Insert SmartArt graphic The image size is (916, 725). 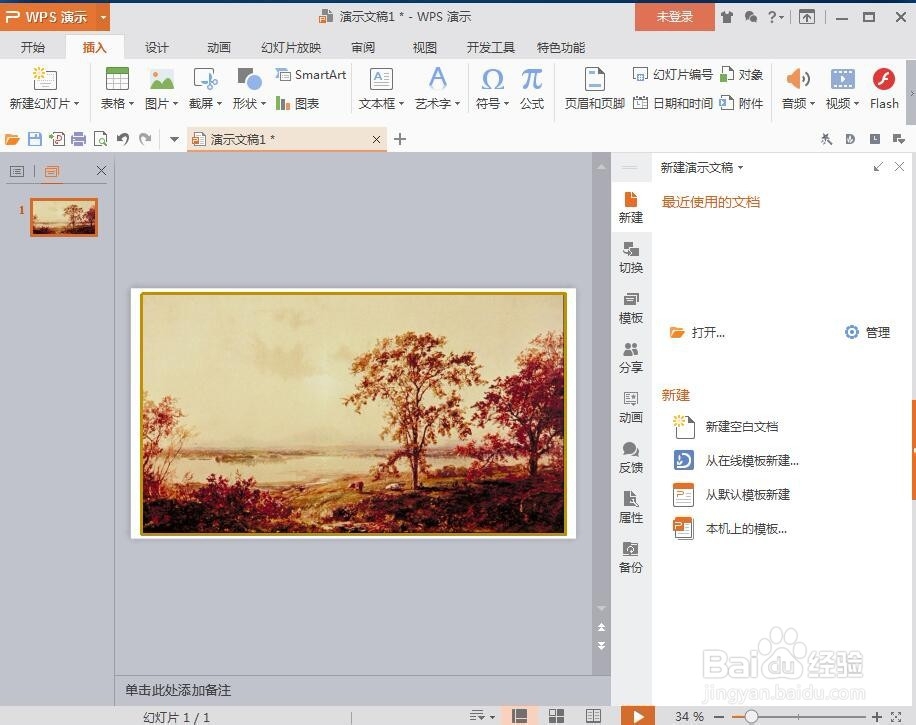[x=311, y=75]
